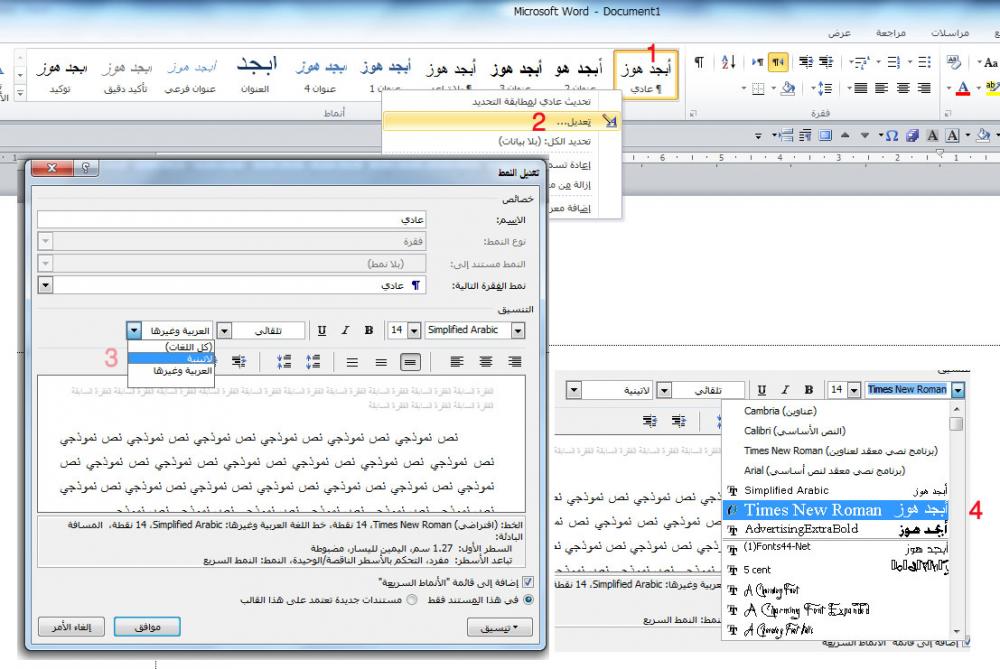
Task: Click the Bold button in the style dialog
Action: pyautogui.click(x=368, y=330)
